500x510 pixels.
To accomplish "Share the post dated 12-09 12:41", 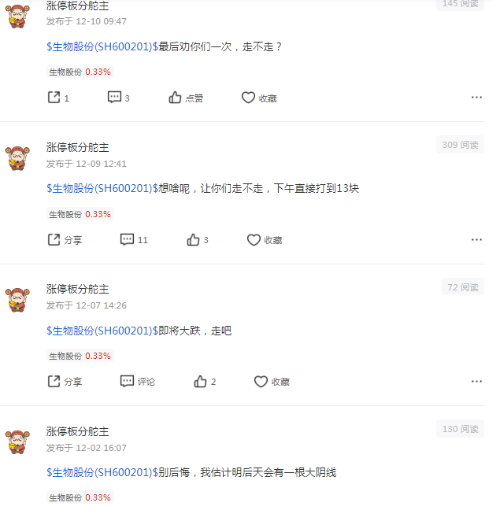I will click(65, 240).
